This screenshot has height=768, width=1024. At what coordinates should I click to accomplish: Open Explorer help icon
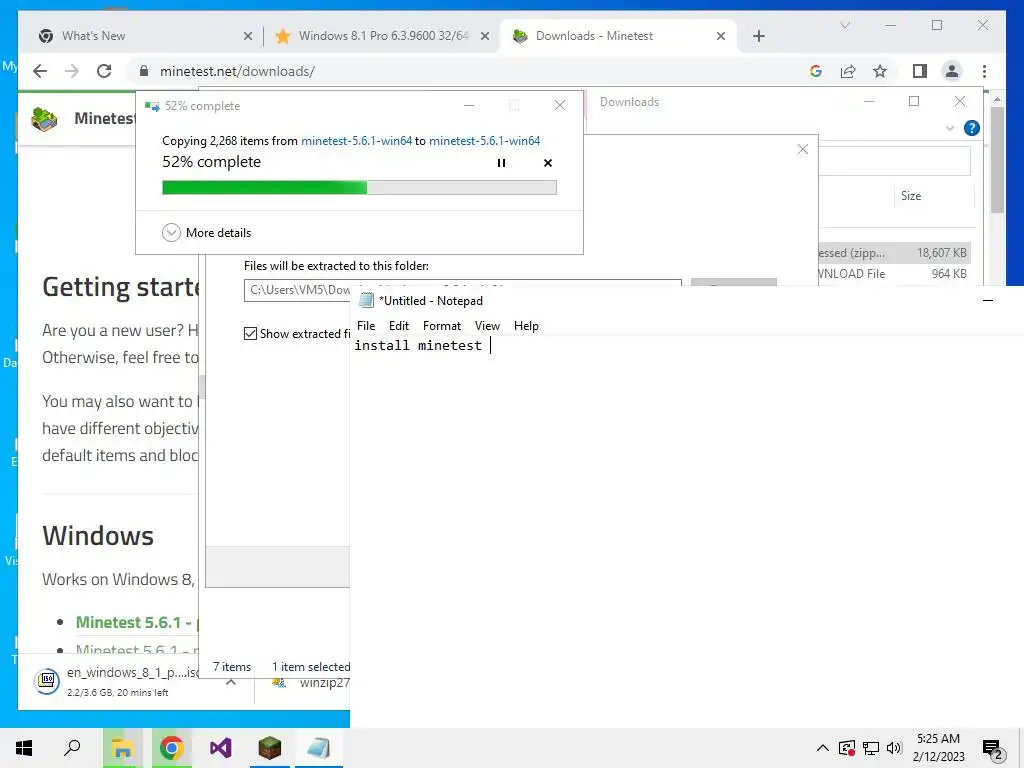972,128
